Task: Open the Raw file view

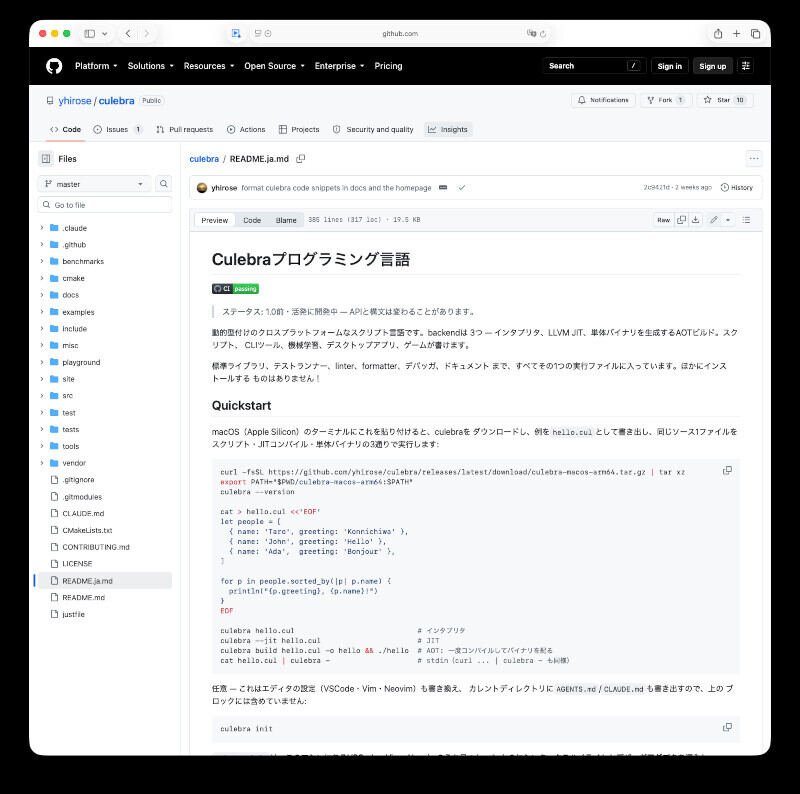Action: point(663,220)
